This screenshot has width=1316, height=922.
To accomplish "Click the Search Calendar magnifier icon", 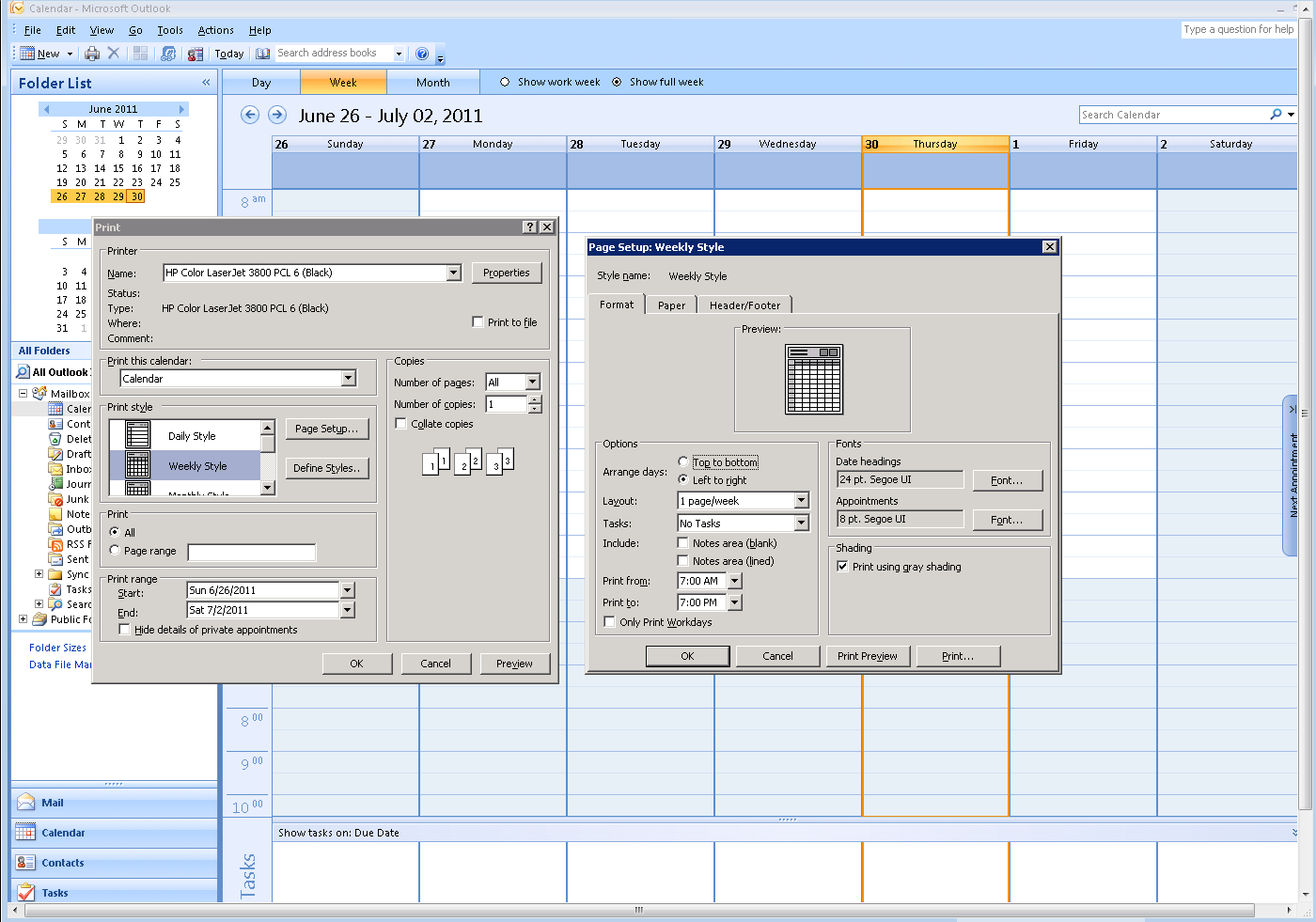I will pyautogui.click(x=1276, y=115).
